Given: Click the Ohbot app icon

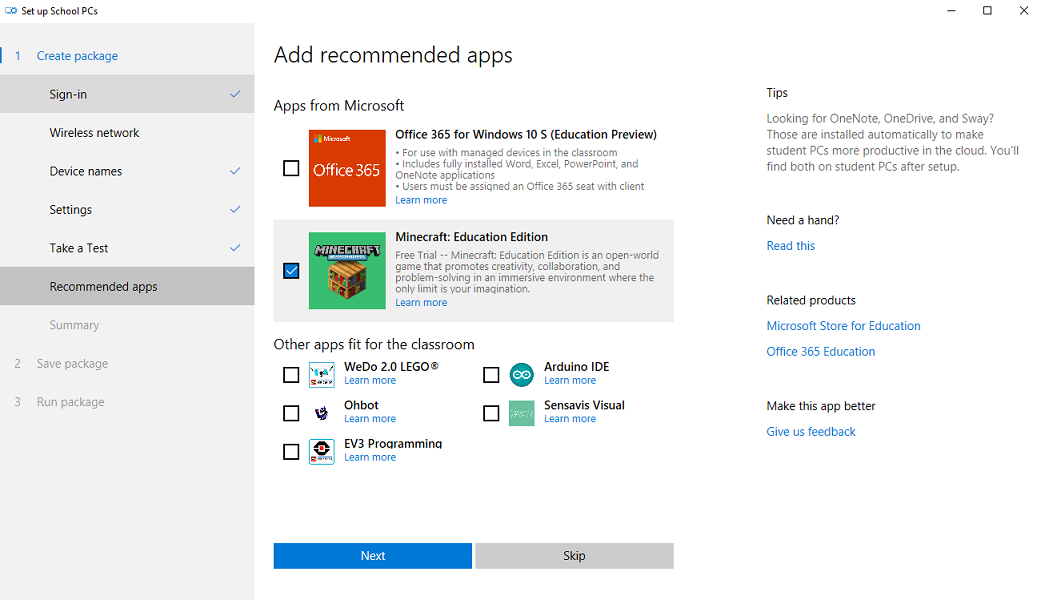Looking at the screenshot, I should 322,413.
